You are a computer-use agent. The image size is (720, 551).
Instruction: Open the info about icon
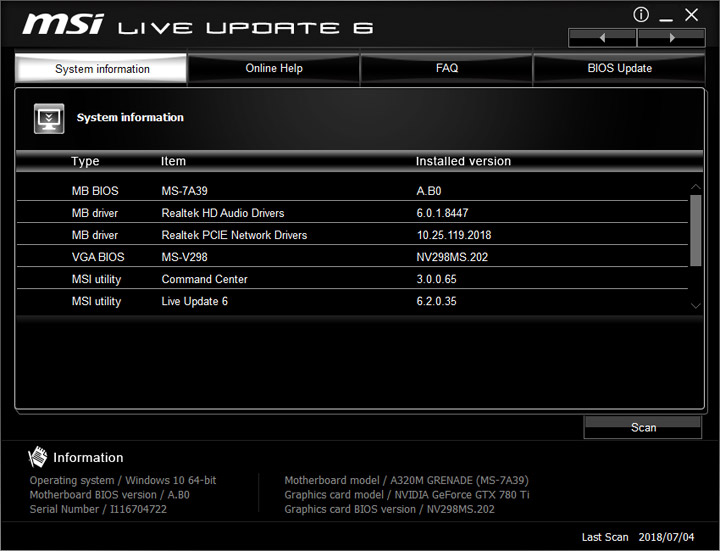click(641, 15)
